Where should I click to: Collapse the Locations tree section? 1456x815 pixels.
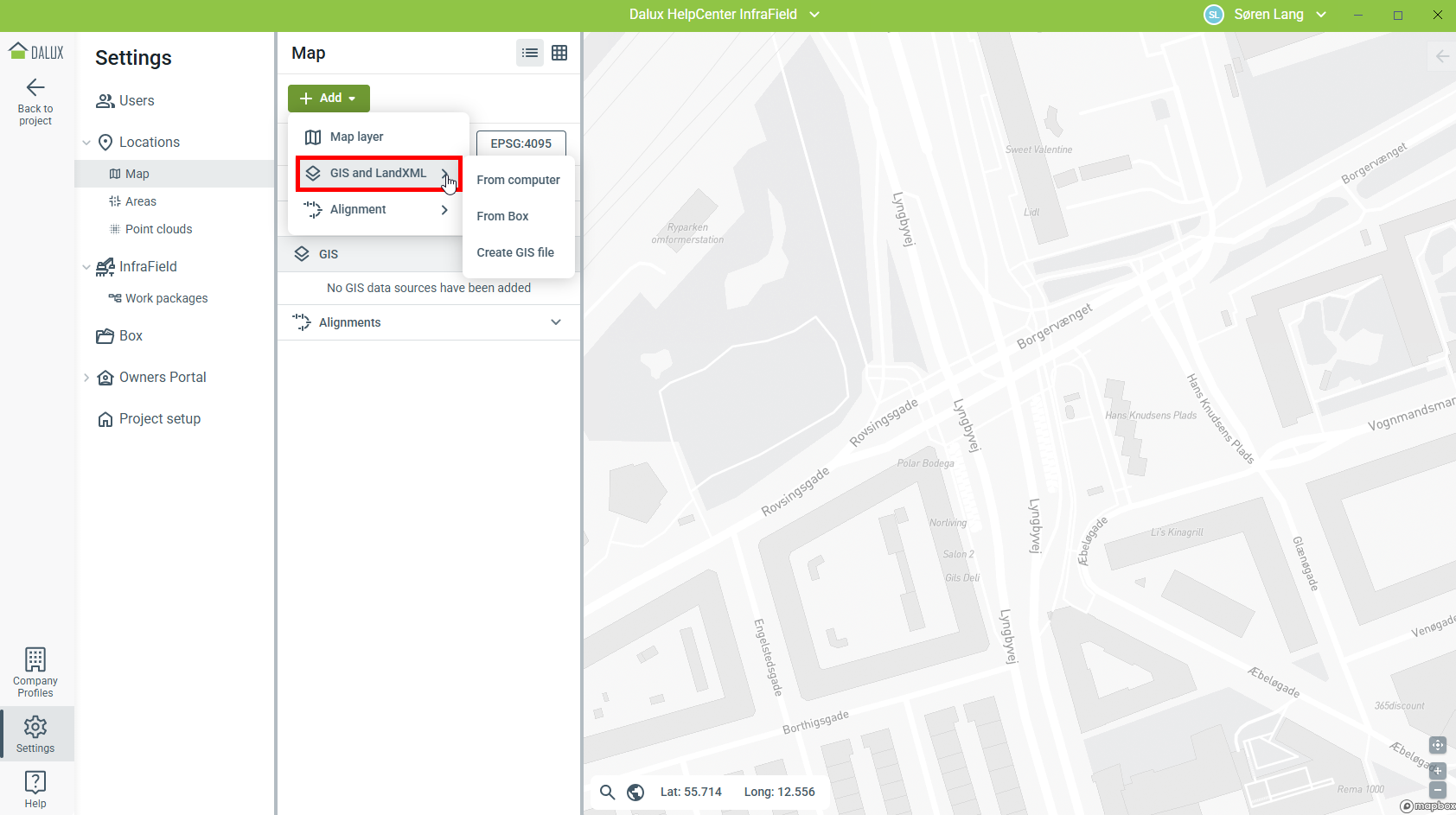click(x=86, y=143)
